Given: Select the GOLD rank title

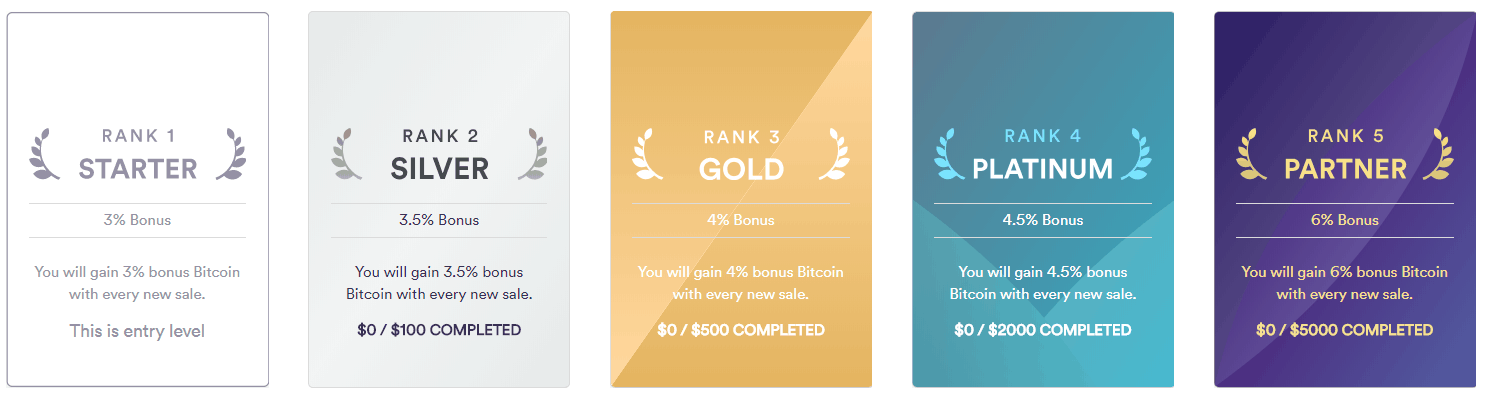Looking at the screenshot, I should pyautogui.click(x=741, y=169).
